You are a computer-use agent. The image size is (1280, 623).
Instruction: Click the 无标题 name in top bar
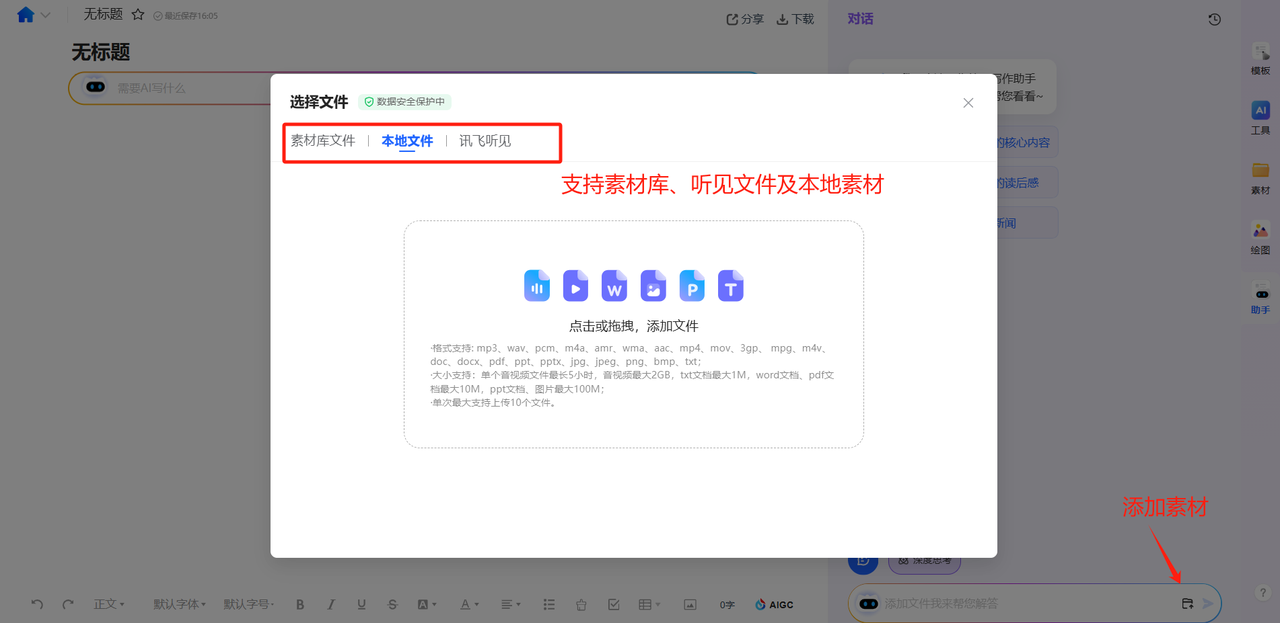click(103, 15)
